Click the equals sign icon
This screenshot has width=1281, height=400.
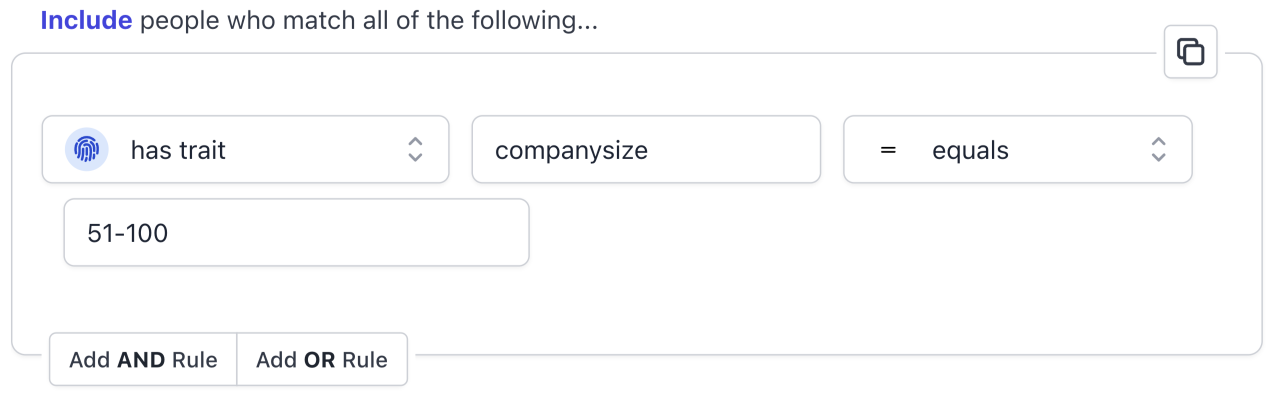(887, 150)
